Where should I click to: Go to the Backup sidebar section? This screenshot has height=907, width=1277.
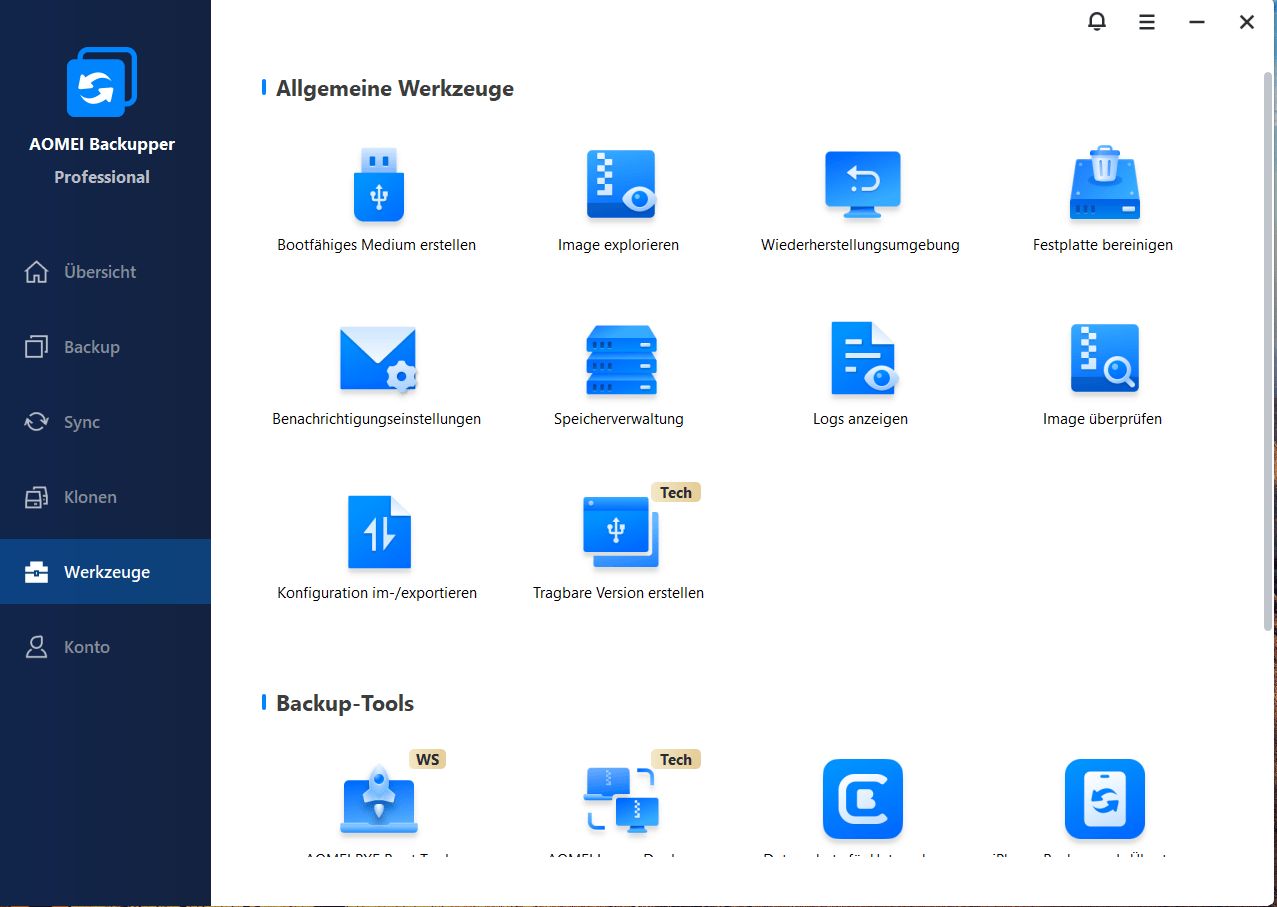pos(91,347)
